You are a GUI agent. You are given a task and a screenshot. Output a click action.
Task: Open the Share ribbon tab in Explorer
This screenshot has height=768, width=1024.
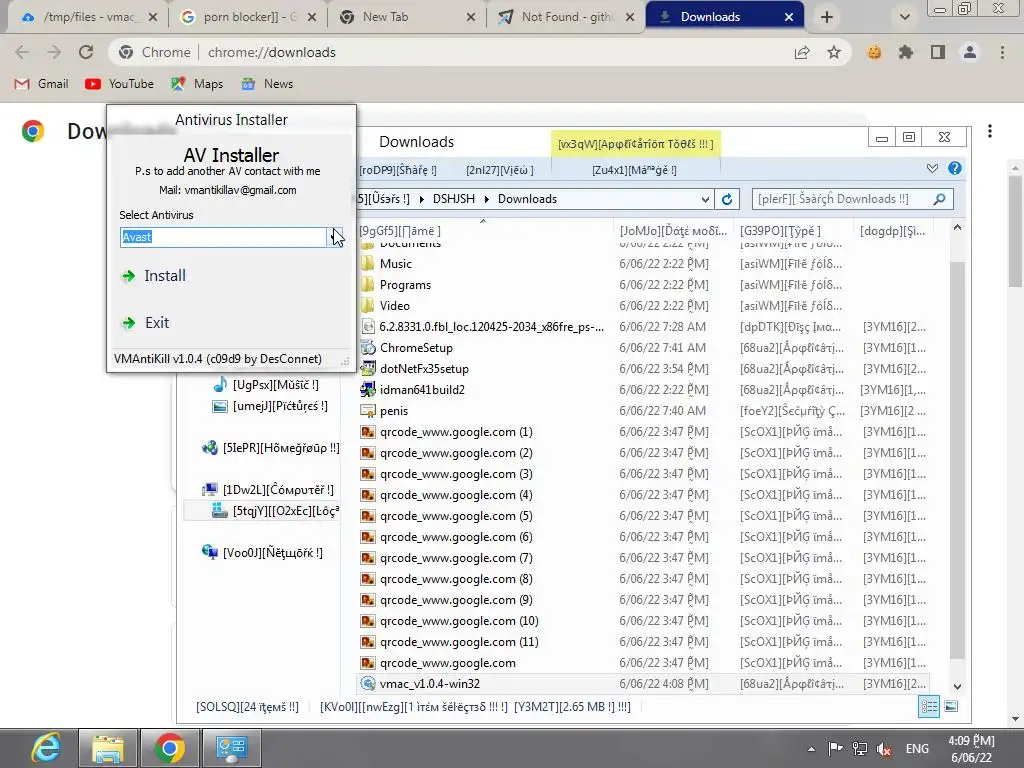pos(398,170)
